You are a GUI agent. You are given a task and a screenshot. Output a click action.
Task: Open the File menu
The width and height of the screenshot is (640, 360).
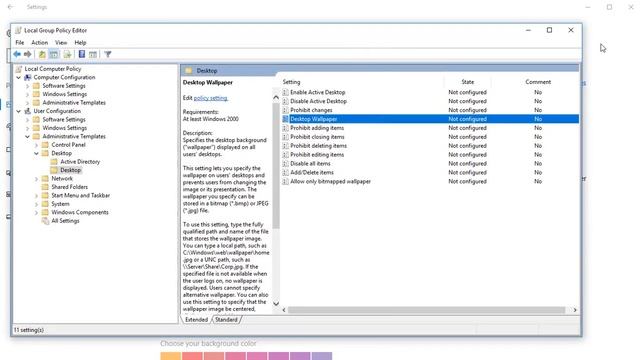point(20,42)
